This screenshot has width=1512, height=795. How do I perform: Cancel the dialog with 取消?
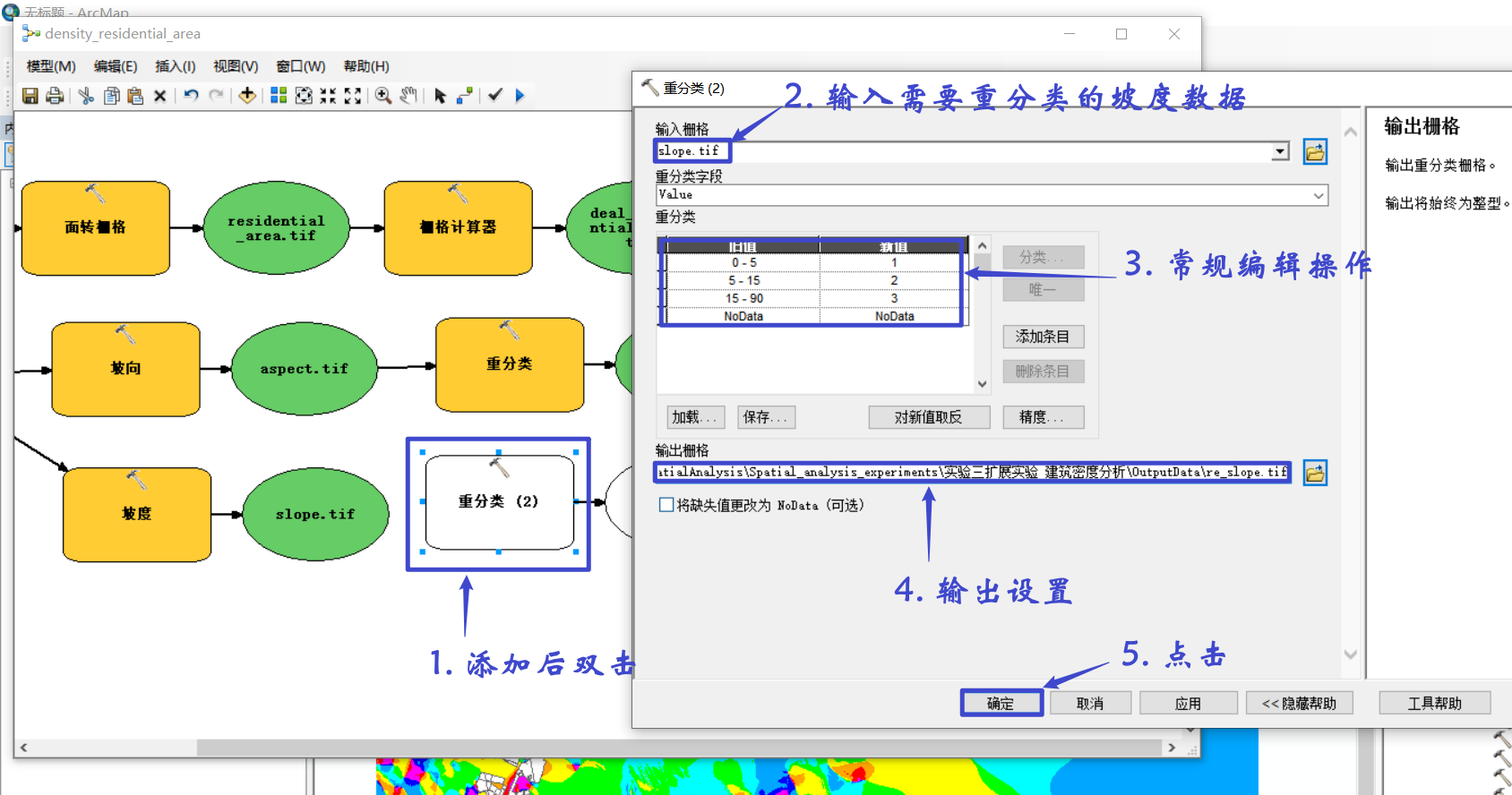tap(1090, 704)
